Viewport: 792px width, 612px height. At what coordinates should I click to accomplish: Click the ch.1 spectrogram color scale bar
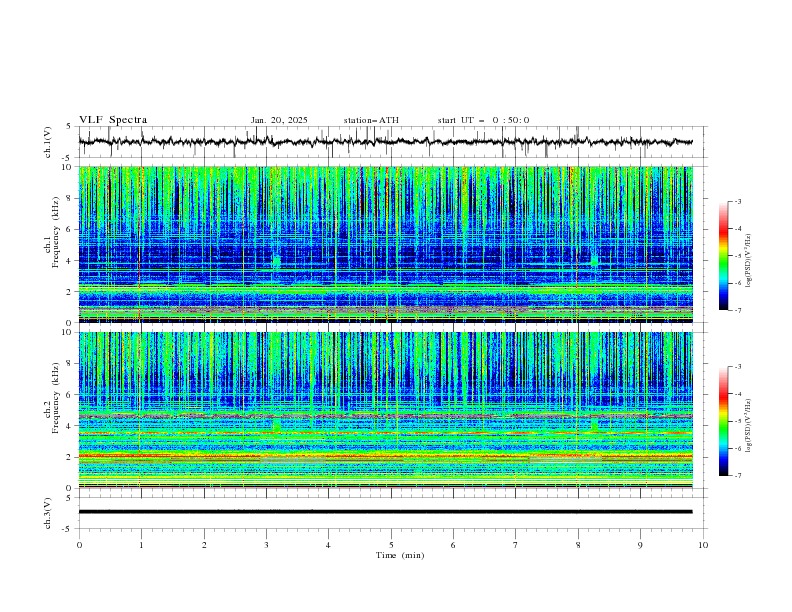pos(723,256)
